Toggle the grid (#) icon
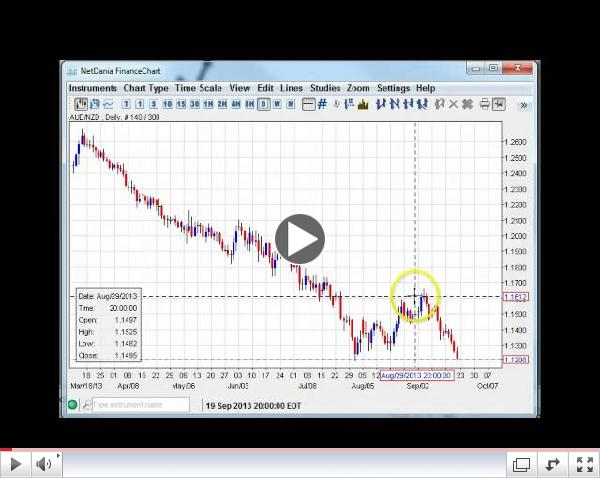This screenshot has width=600, height=478. (322, 104)
